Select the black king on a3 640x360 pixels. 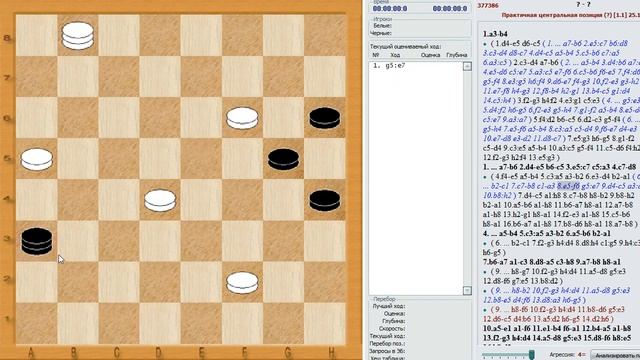37,241
